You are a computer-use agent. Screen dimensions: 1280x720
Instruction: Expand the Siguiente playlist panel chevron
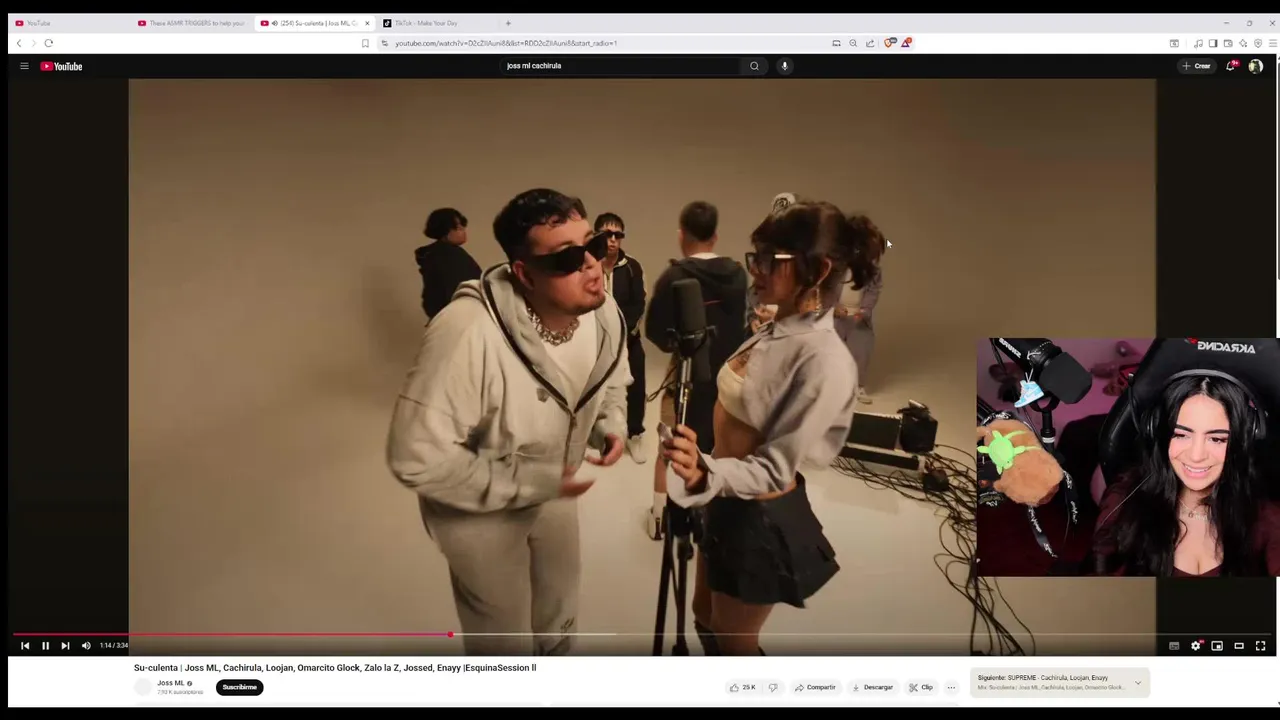click(x=1137, y=683)
